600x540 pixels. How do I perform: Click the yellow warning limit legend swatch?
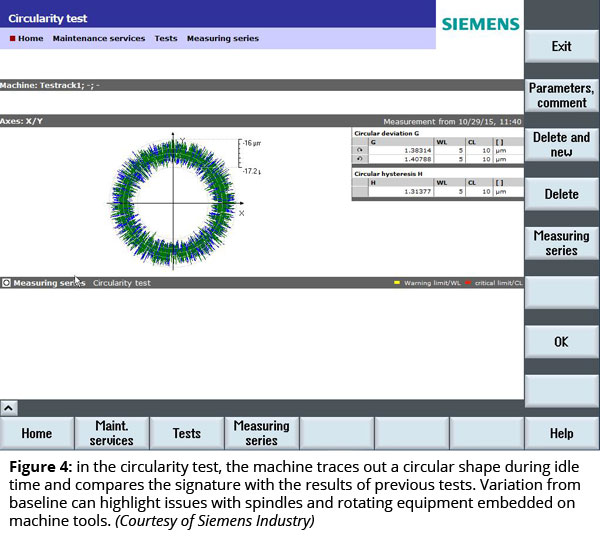pos(397,283)
